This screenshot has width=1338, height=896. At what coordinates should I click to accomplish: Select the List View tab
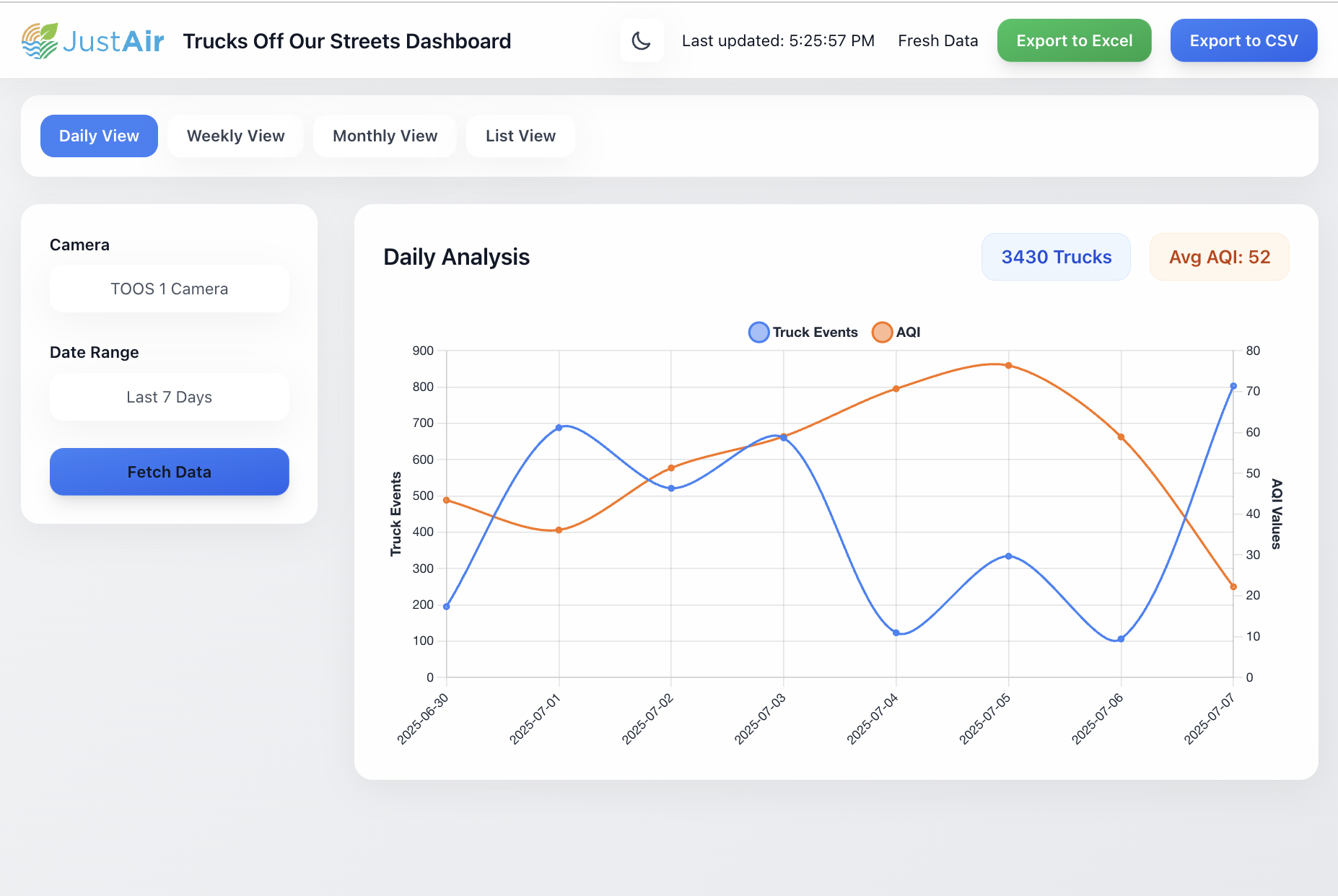point(520,136)
